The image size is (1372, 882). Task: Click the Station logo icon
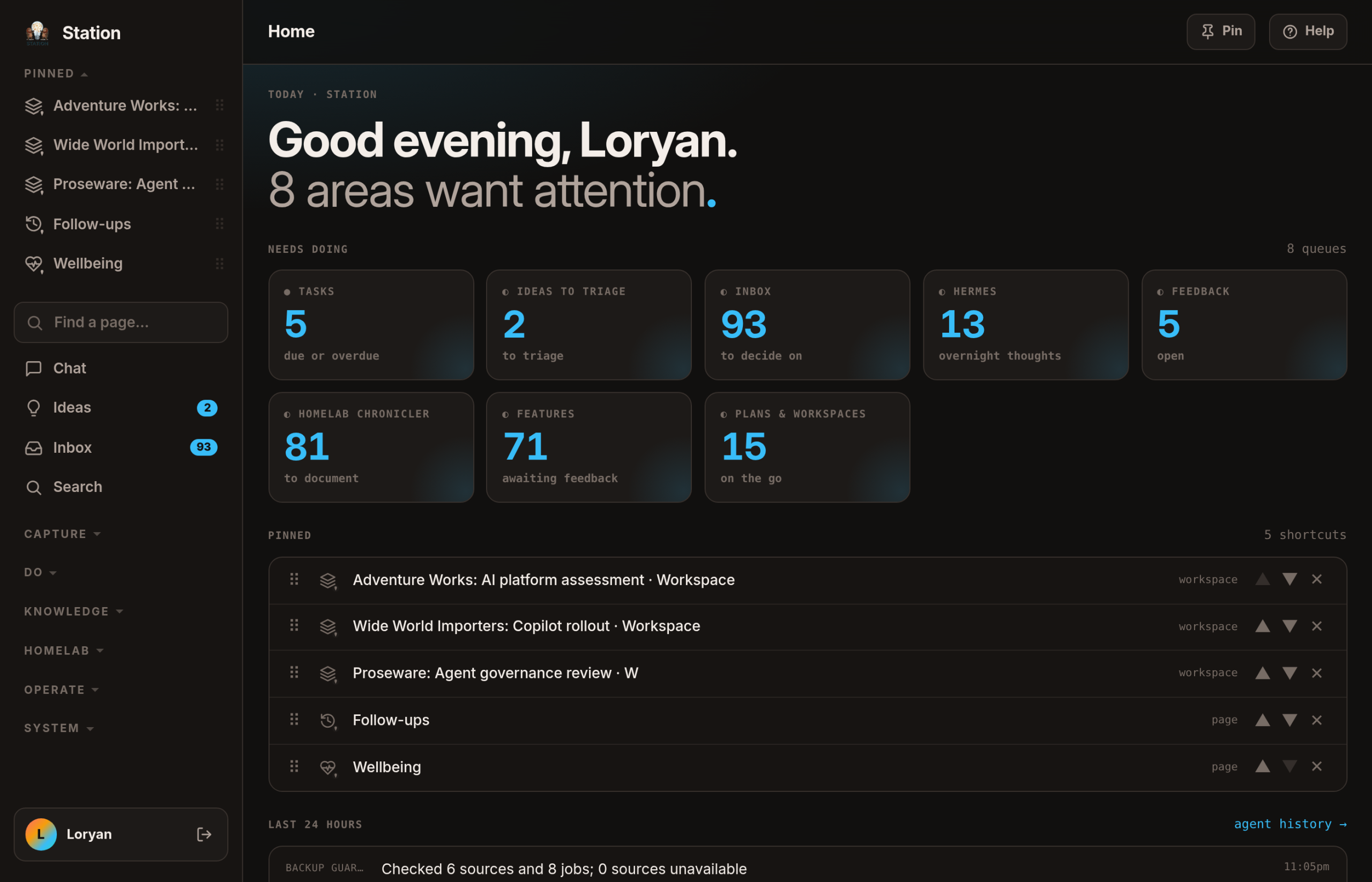click(x=37, y=33)
